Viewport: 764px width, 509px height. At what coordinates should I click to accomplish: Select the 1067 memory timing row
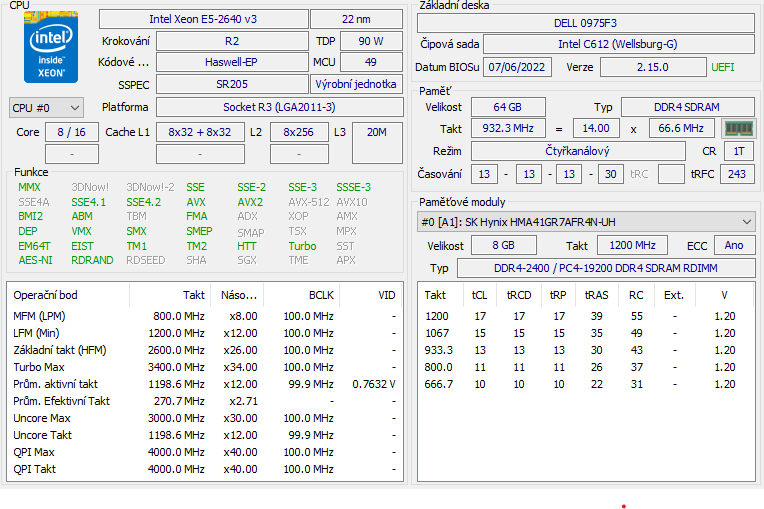586,333
